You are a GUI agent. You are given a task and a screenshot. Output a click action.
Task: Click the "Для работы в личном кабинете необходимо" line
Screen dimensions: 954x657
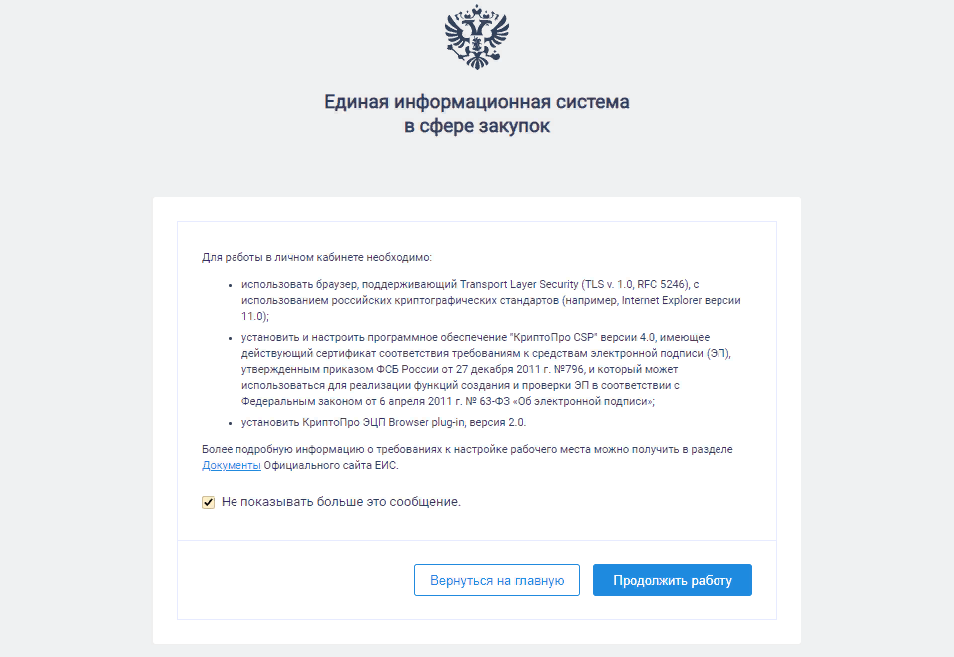[x=317, y=257]
